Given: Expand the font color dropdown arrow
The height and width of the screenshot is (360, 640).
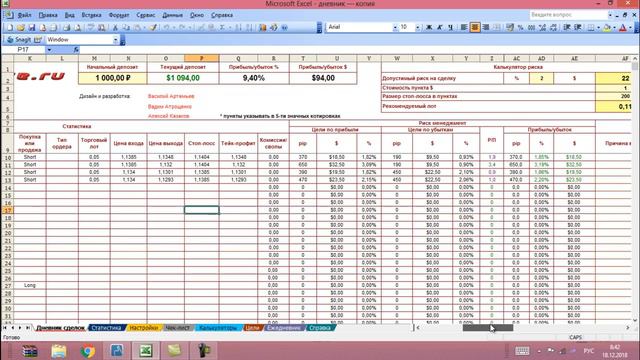Looking at the screenshot, I should tap(630, 27).
